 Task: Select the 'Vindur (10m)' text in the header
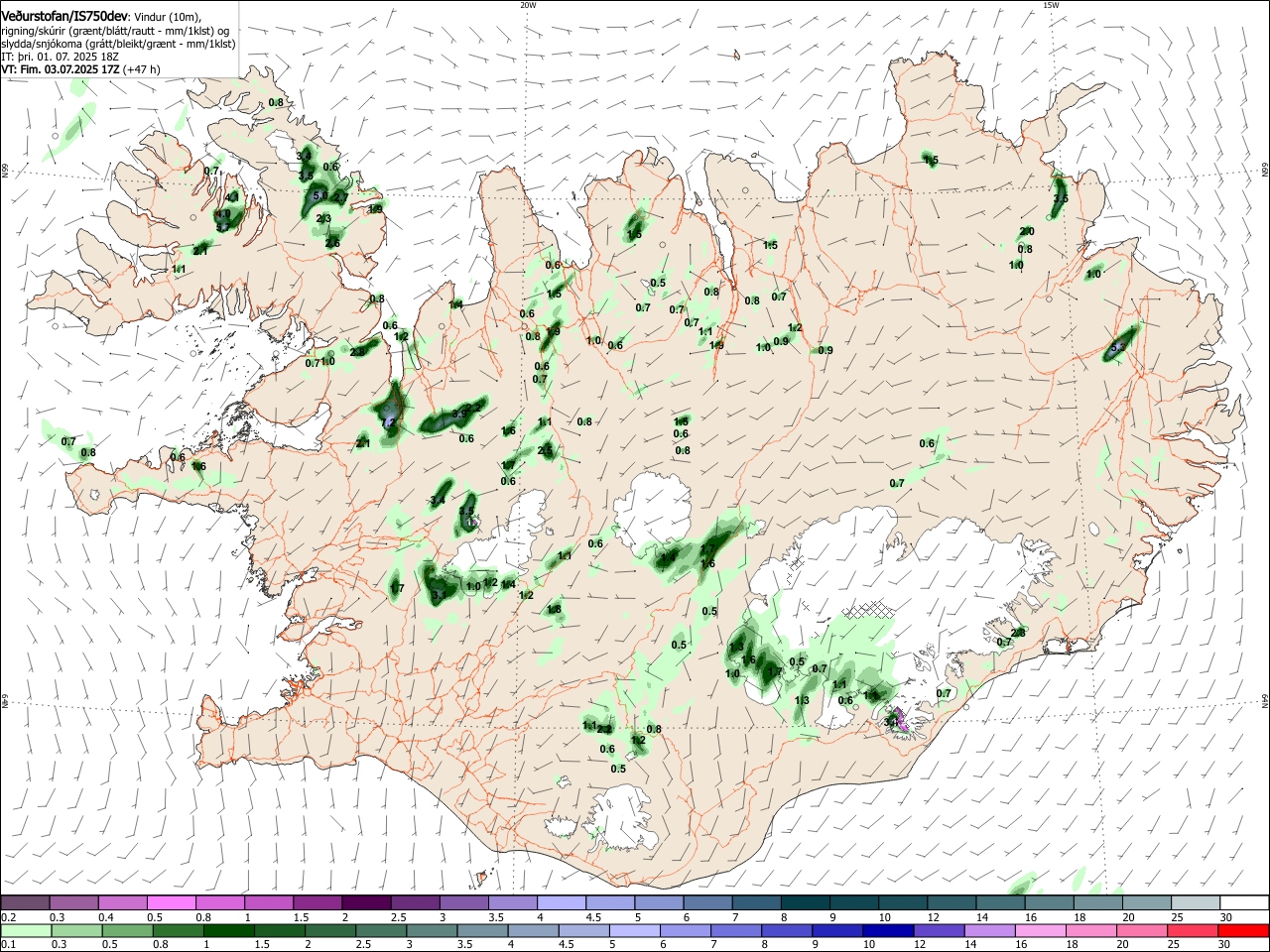(x=167, y=17)
